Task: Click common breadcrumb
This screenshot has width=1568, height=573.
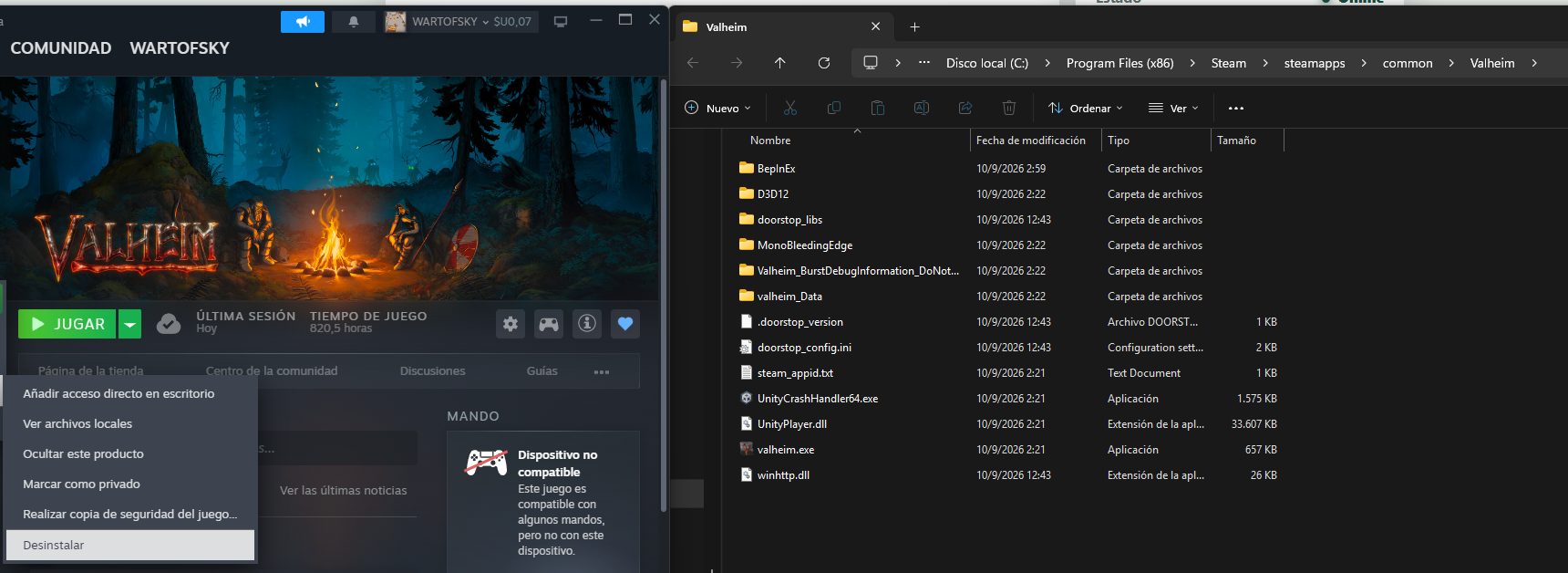Action: (1408, 63)
